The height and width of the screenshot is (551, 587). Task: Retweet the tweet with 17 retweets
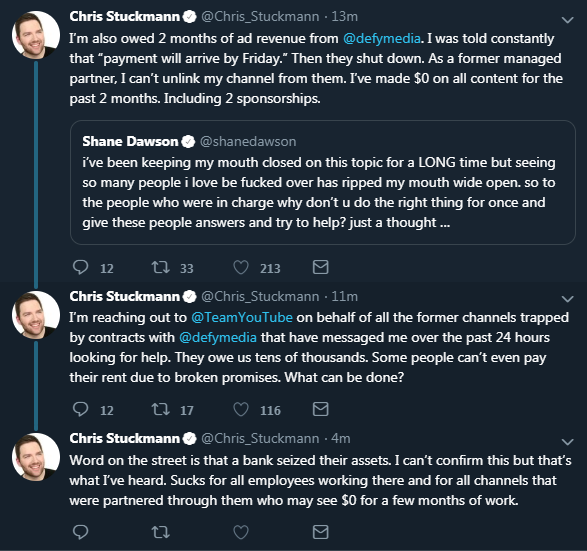pyautogui.click(x=160, y=410)
